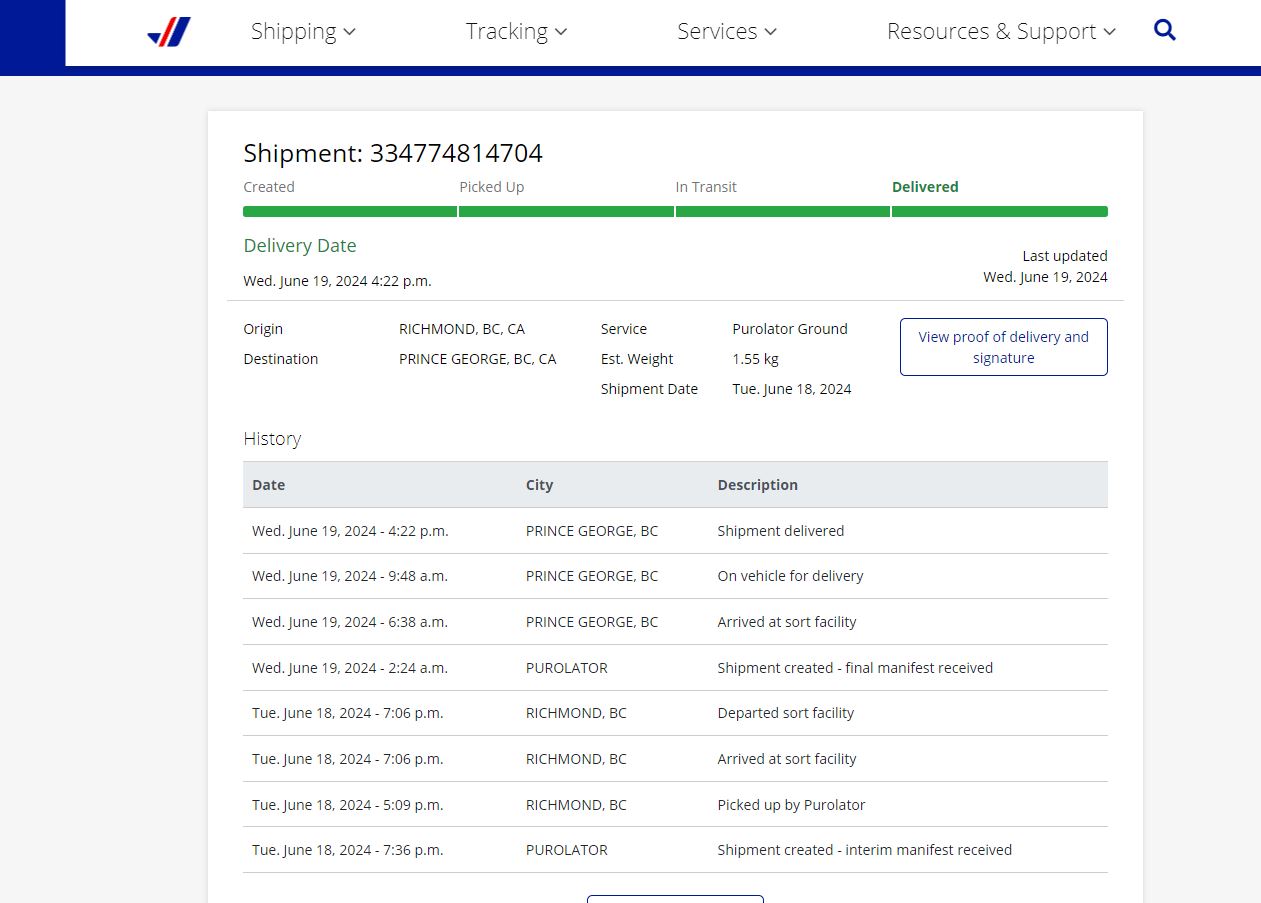Click 'Arrived at sort facility' in the Richmond row

[x=787, y=759]
